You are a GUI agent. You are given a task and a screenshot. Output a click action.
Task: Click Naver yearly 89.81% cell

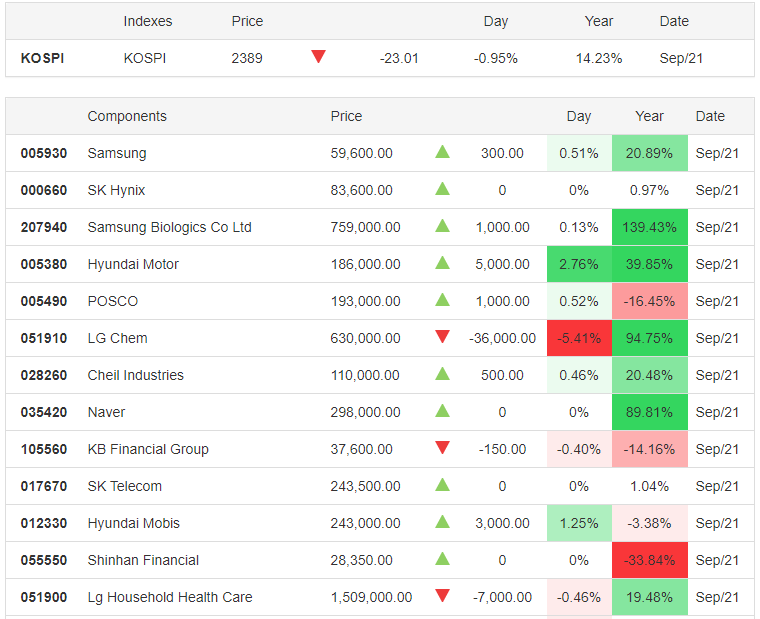(649, 412)
